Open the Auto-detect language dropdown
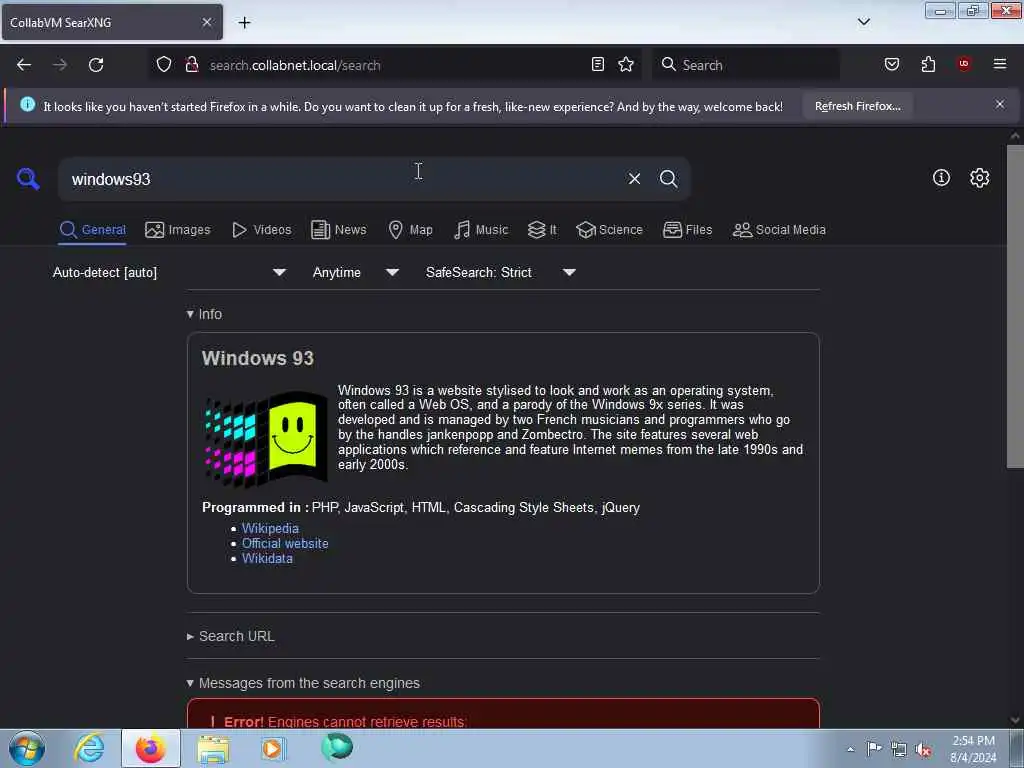The height and width of the screenshot is (768, 1024). pyautogui.click(x=169, y=272)
